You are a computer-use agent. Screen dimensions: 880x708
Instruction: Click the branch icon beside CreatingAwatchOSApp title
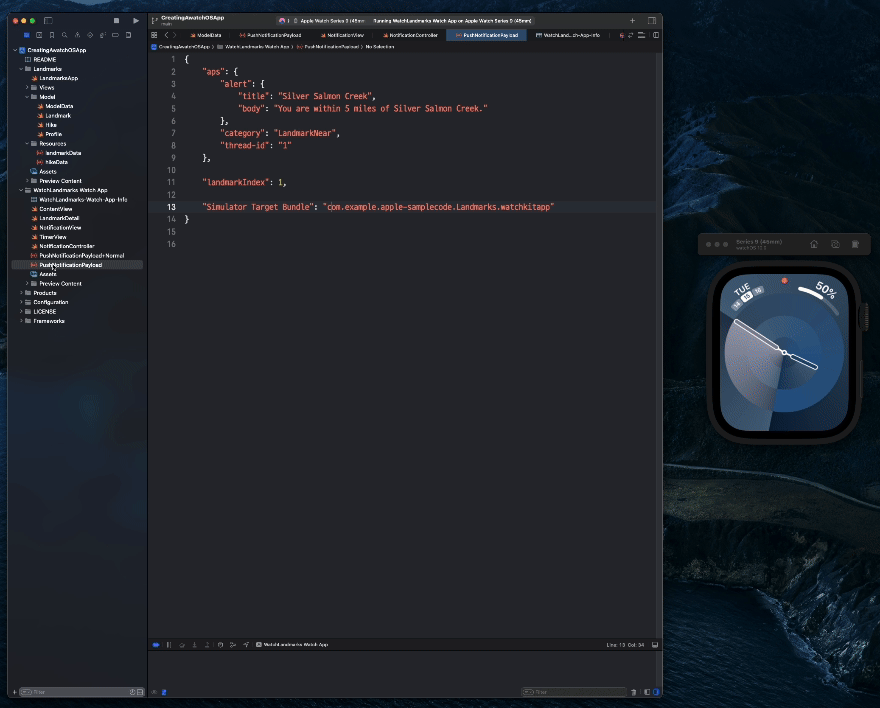point(154,20)
